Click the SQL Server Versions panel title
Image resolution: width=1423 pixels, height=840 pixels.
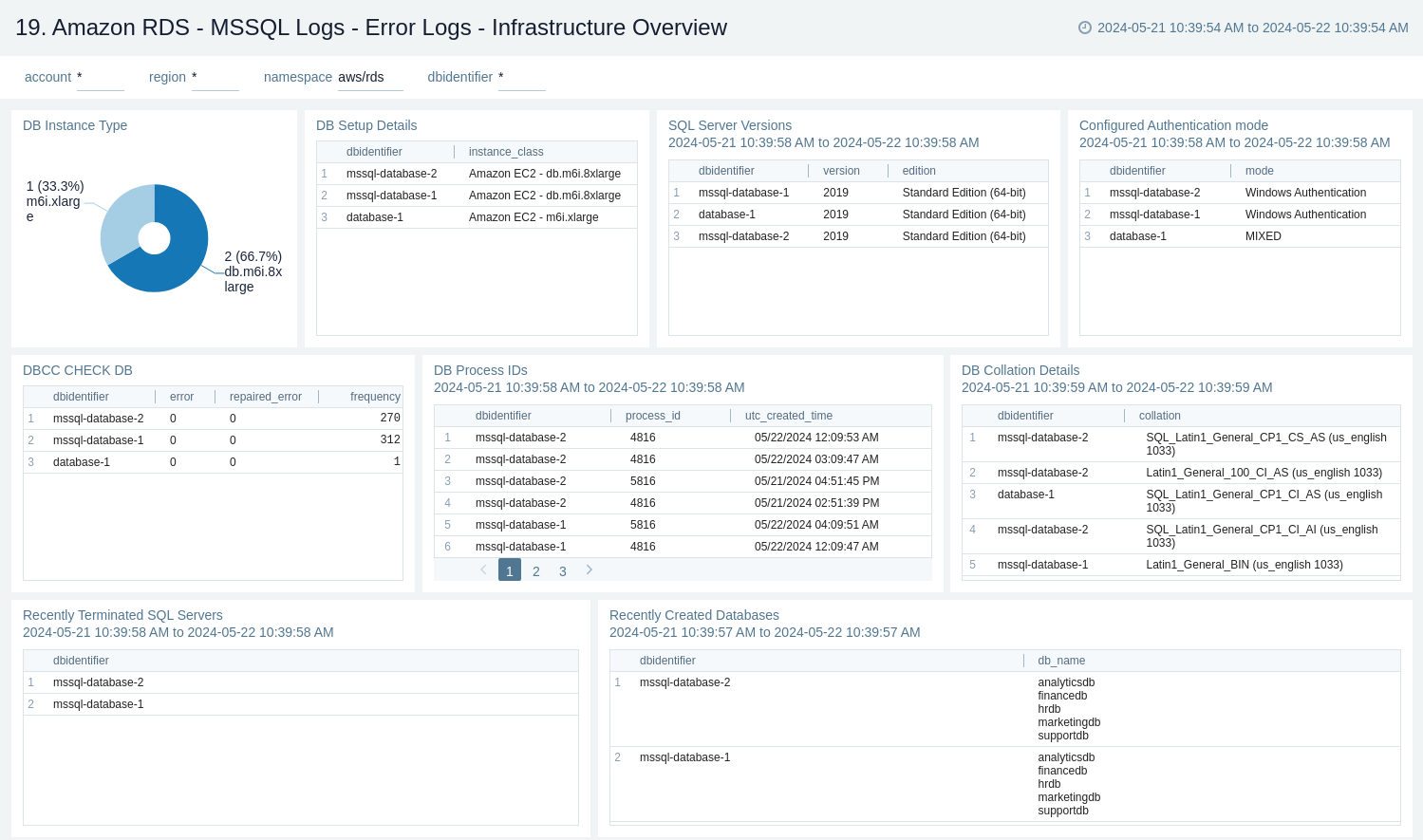[x=729, y=125]
